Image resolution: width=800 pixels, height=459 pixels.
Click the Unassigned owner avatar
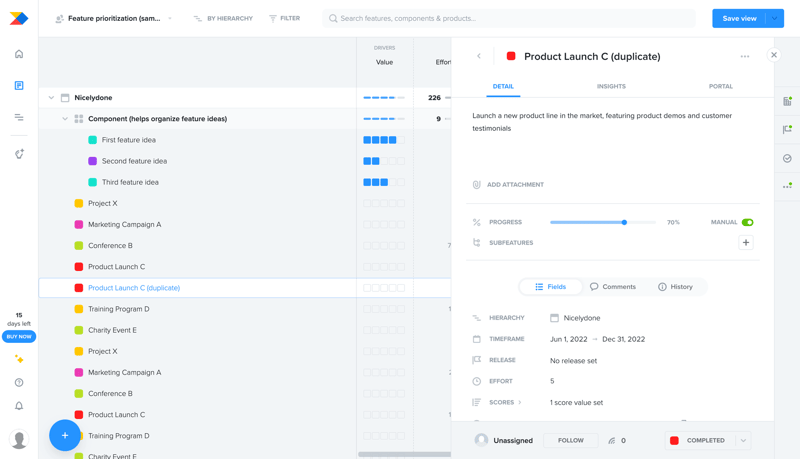481,440
